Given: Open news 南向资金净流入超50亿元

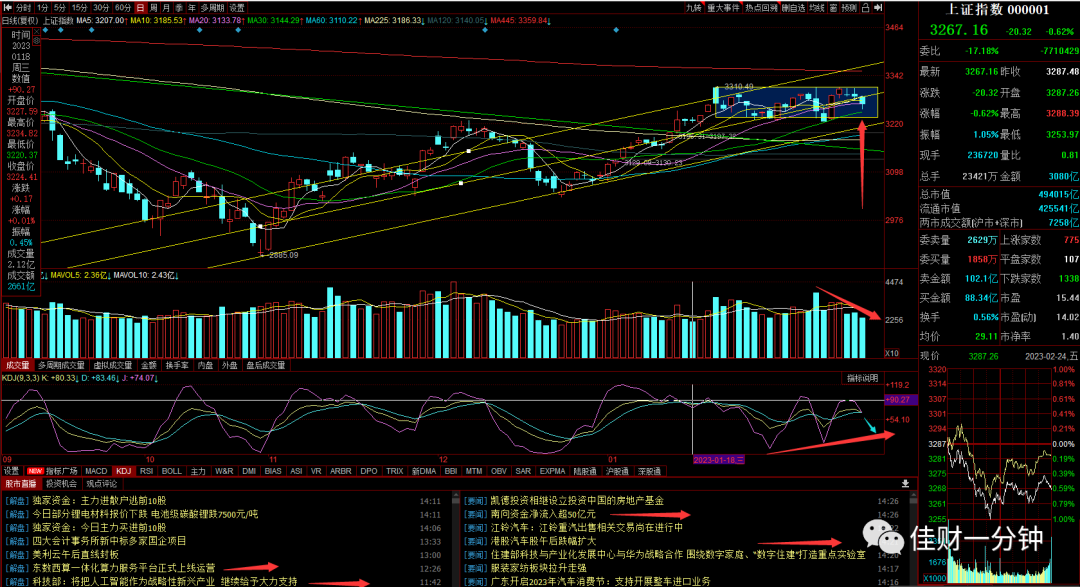Looking at the screenshot, I should tap(543, 514).
